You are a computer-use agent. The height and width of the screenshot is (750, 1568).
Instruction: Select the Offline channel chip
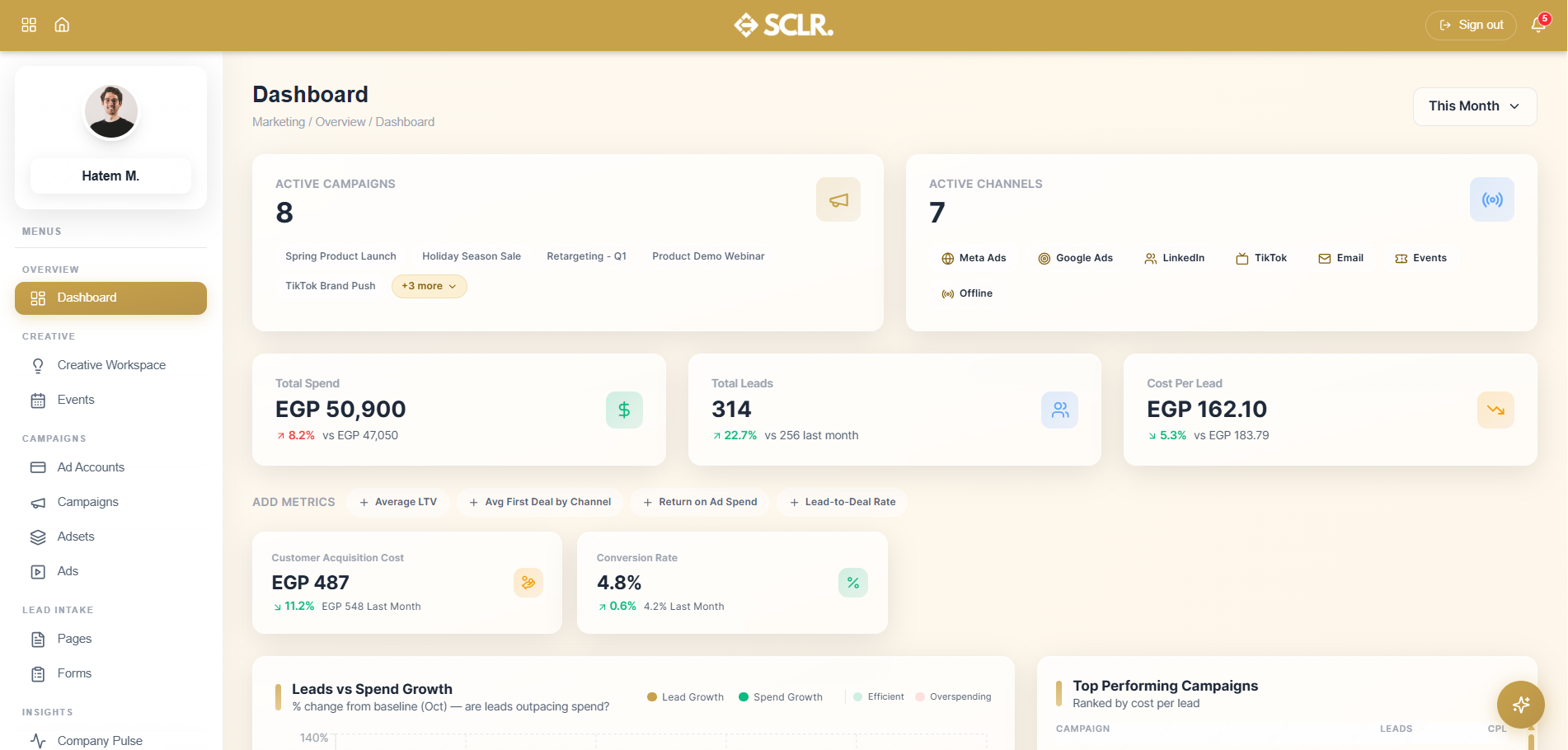pos(967,293)
